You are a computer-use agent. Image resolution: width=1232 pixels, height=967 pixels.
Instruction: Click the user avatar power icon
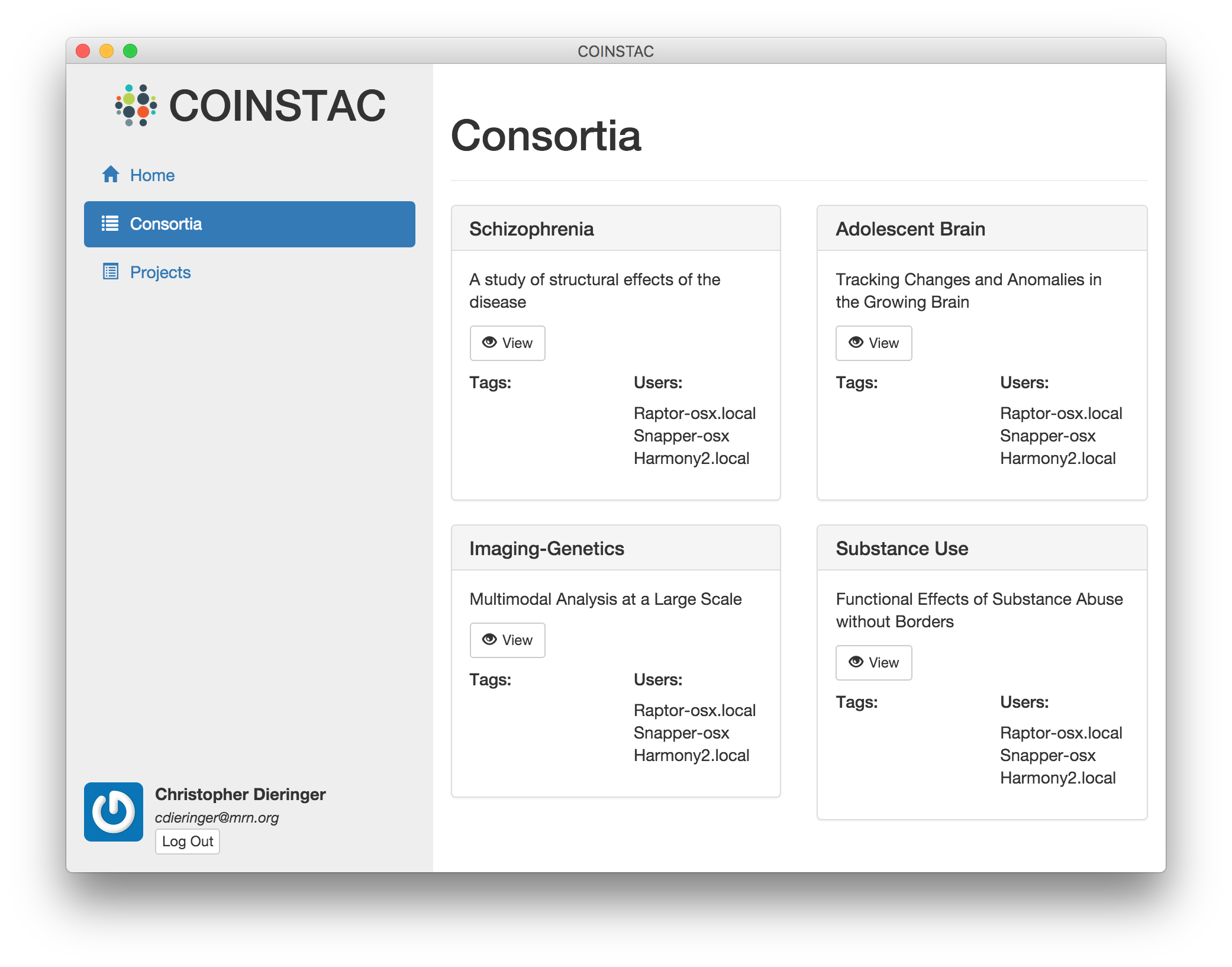[x=114, y=811]
